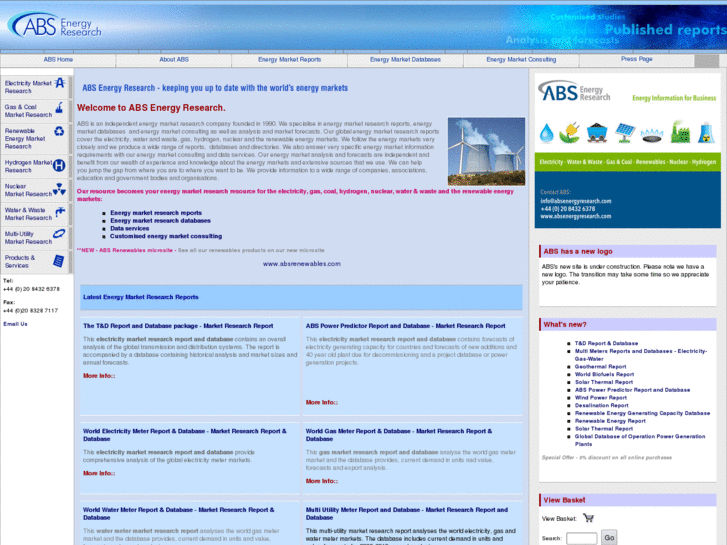Click the Hydrogen Market Research H icon

[x=59, y=165]
